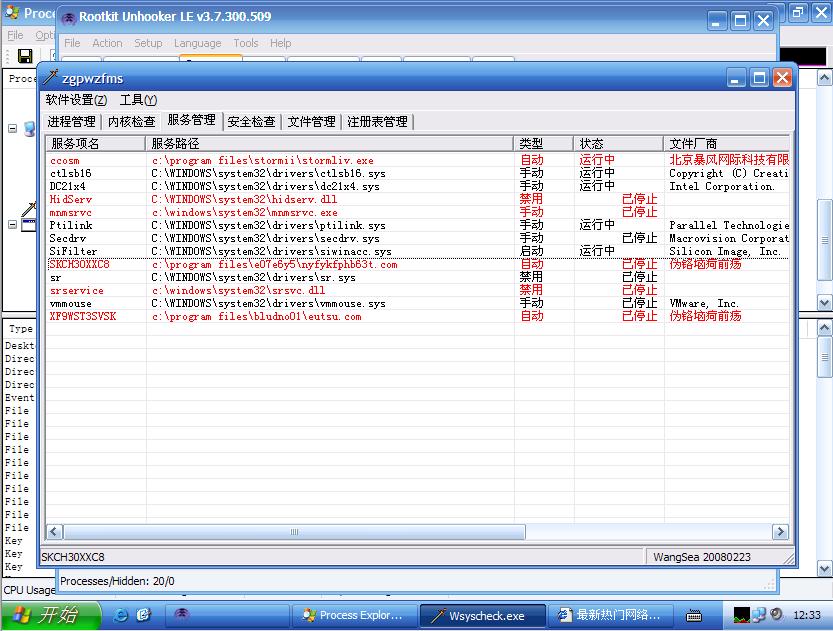Click the zgpwzfms wand title icon
This screenshot has height=631, width=833.
click(50, 78)
